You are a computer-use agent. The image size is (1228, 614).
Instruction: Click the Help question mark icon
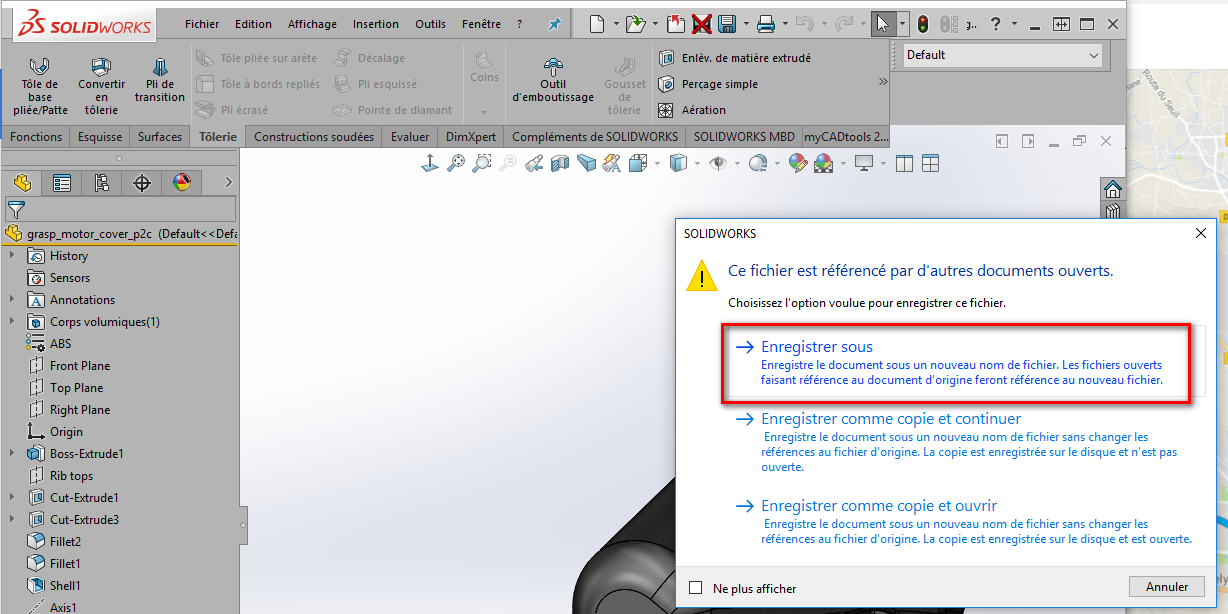tap(996, 24)
